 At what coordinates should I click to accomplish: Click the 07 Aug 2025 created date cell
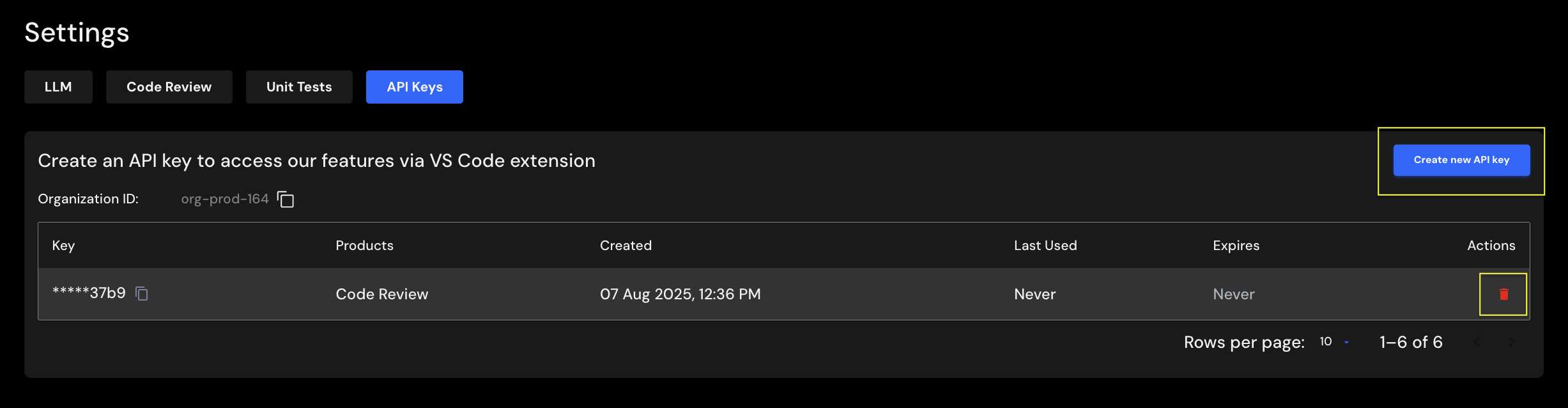pyautogui.click(x=680, y=294)
